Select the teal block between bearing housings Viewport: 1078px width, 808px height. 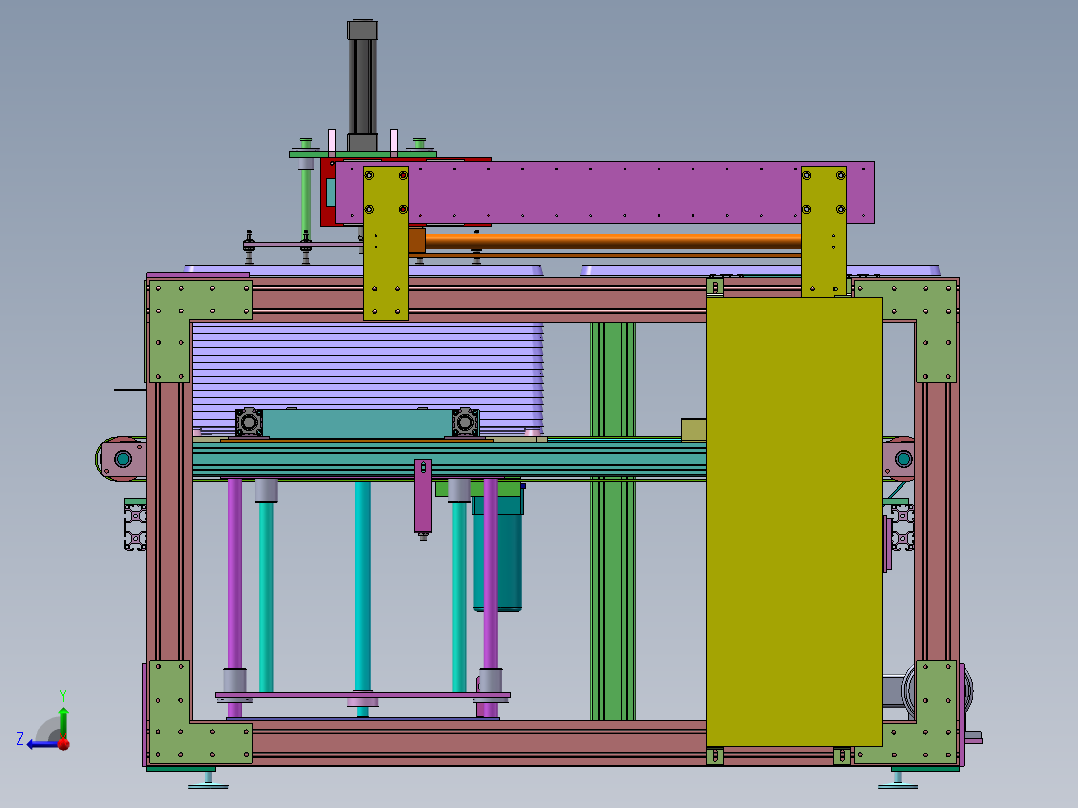point(357,424)
